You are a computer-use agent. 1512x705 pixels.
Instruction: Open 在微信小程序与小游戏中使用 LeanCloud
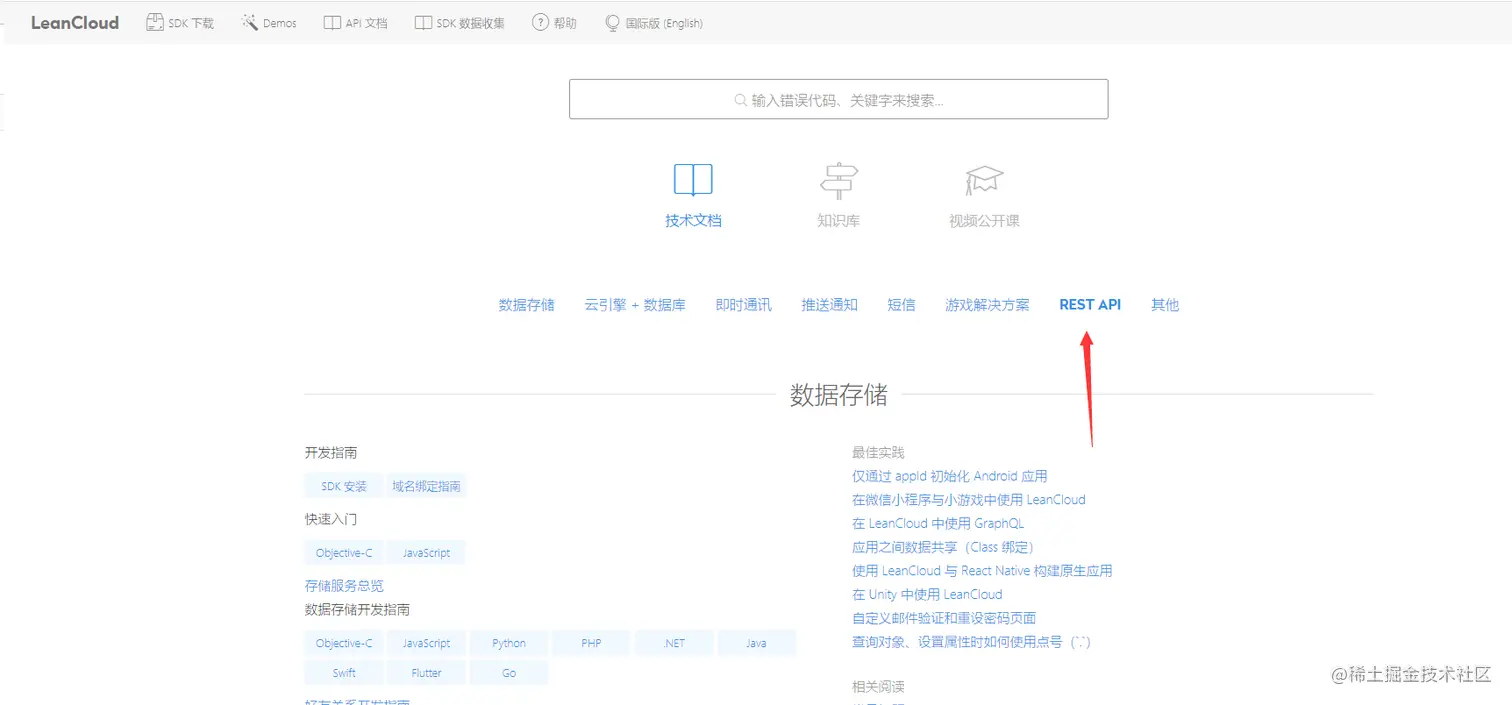[x=969, y=500]
